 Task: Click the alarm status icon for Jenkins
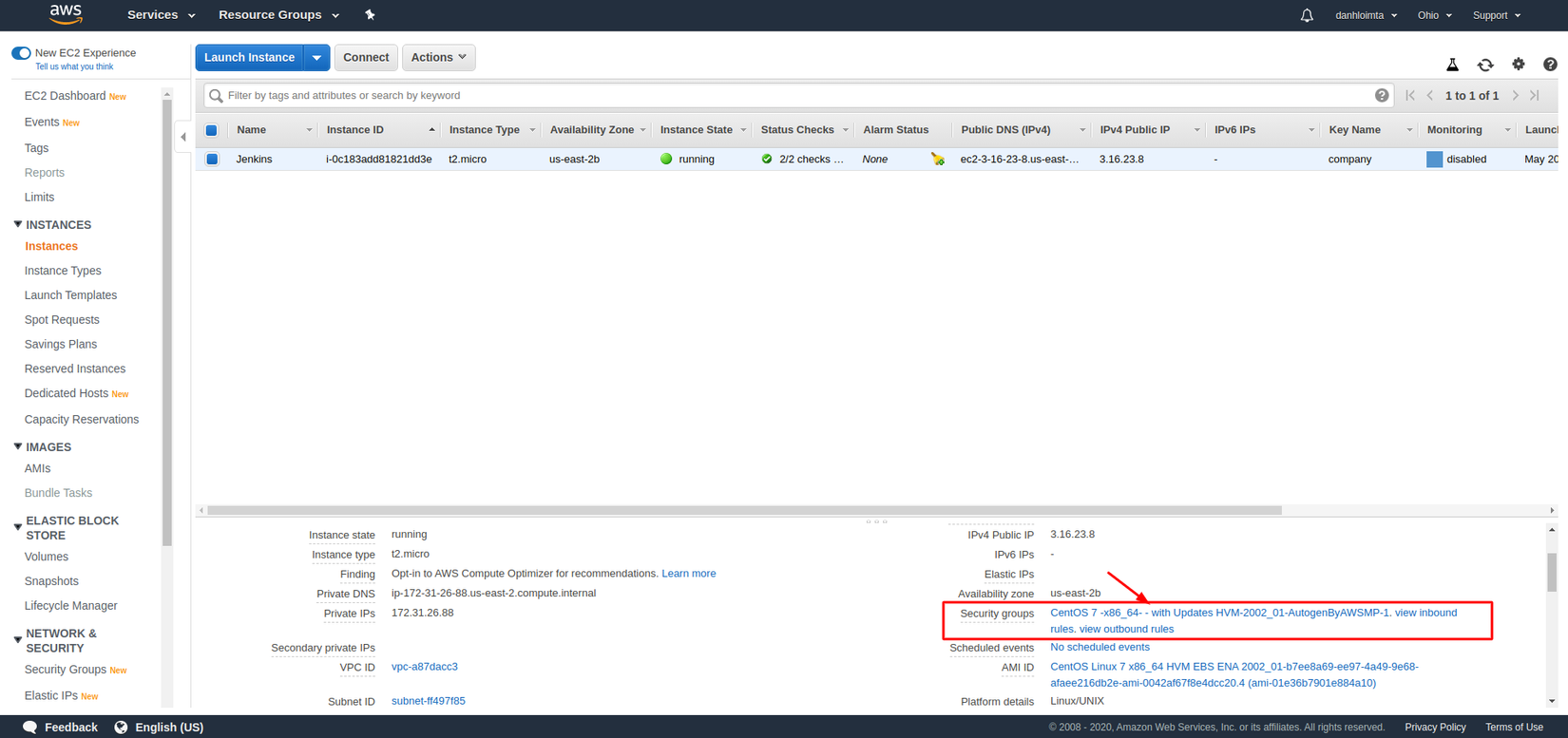[938, 159]
